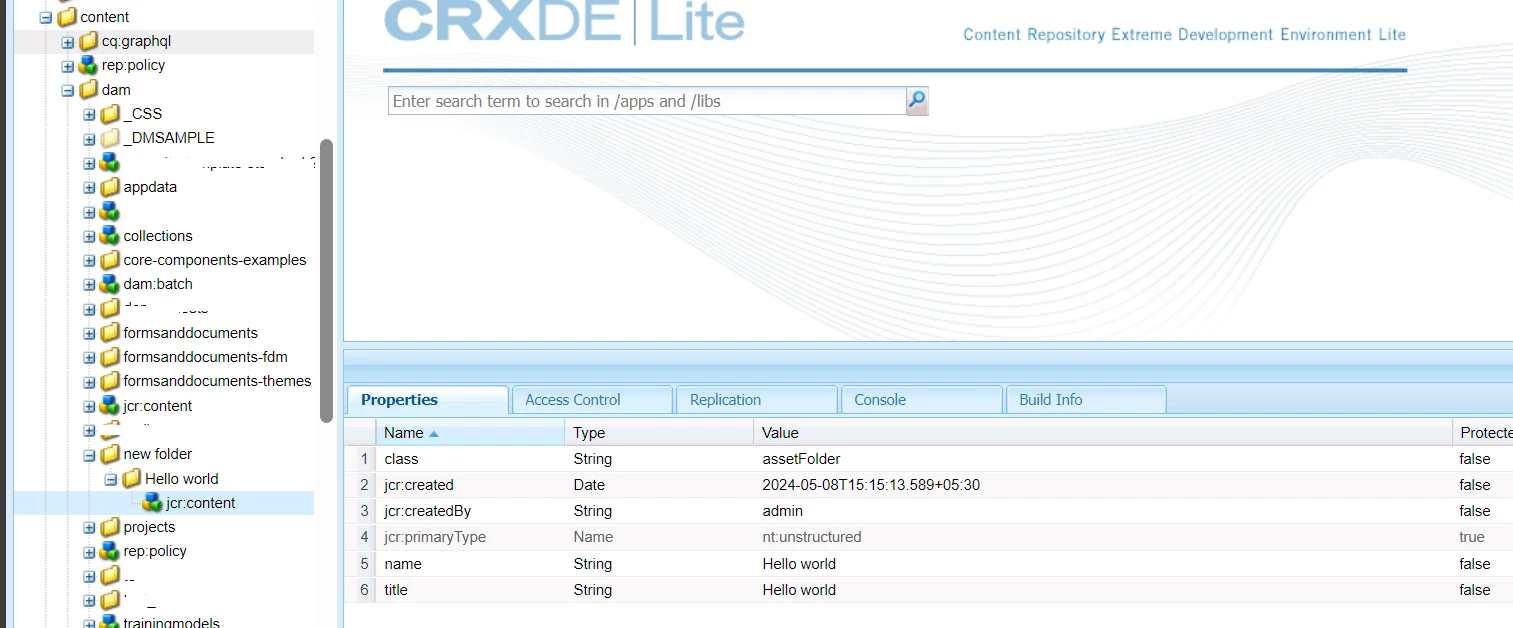Image resolution: width=1513 pixels, height=628 pixels.
Task: Collapse the content tree node
Action: point(46,17)
